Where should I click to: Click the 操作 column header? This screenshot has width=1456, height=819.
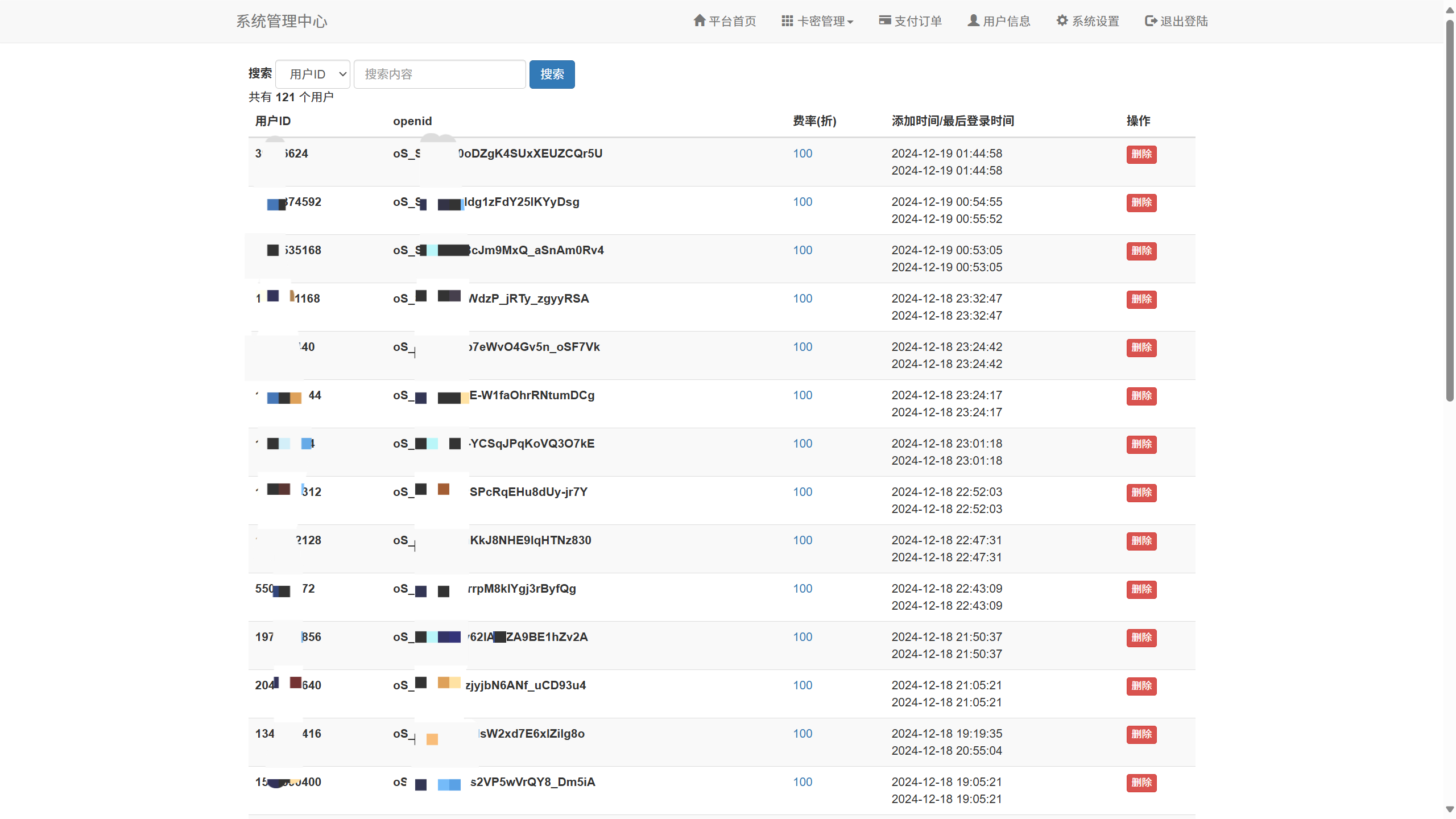point(1138,121)
